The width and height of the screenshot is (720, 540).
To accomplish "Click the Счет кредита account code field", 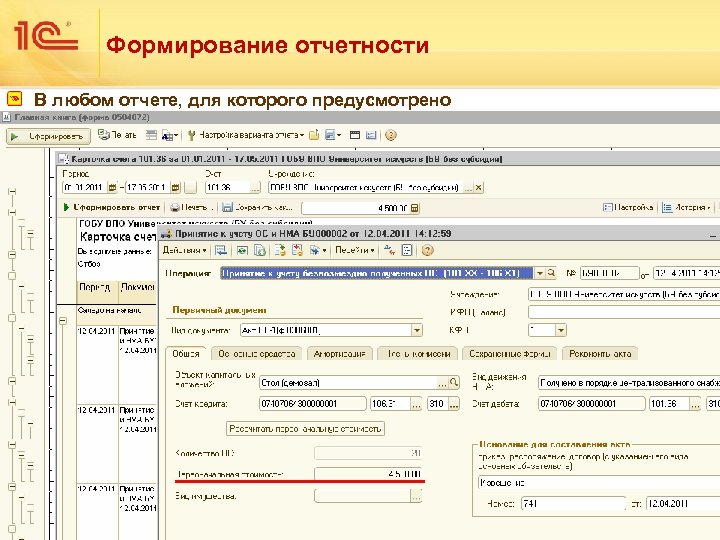I will tap(313, 404).
